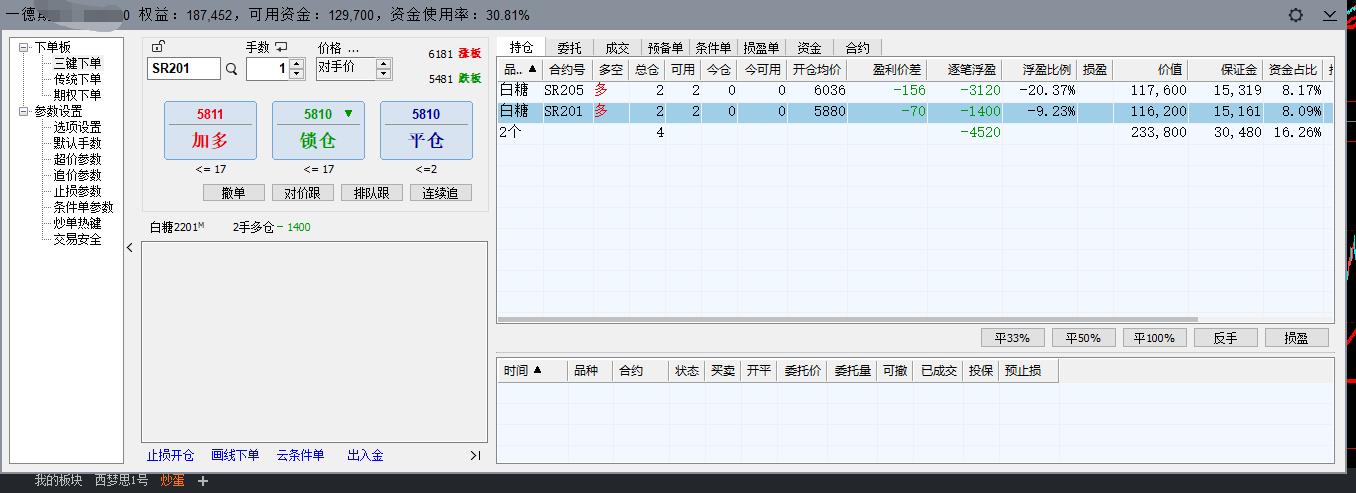Collapse the 下单板 tree node

tap(24, 47)
